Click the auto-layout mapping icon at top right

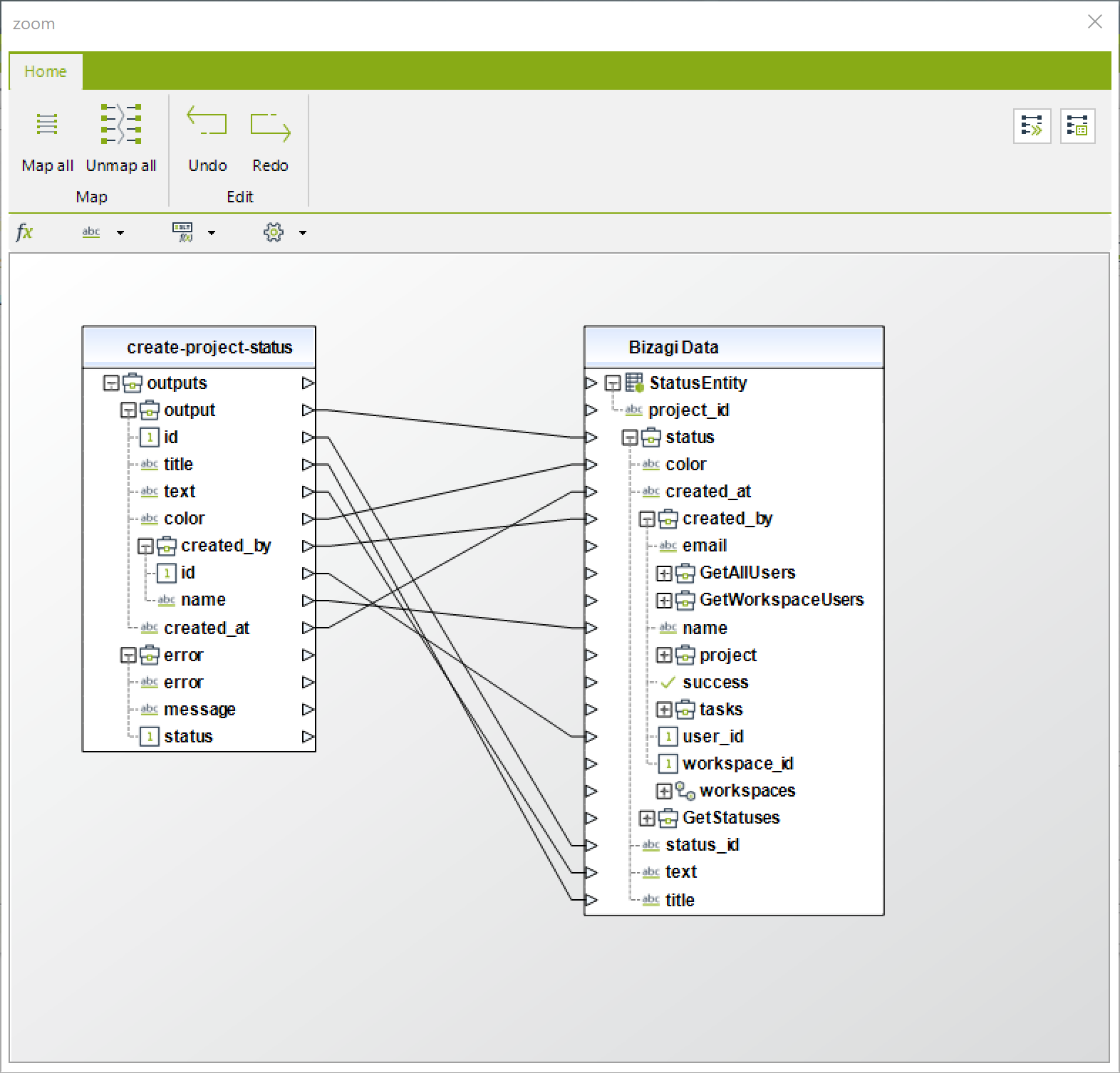coord(1032,126)
